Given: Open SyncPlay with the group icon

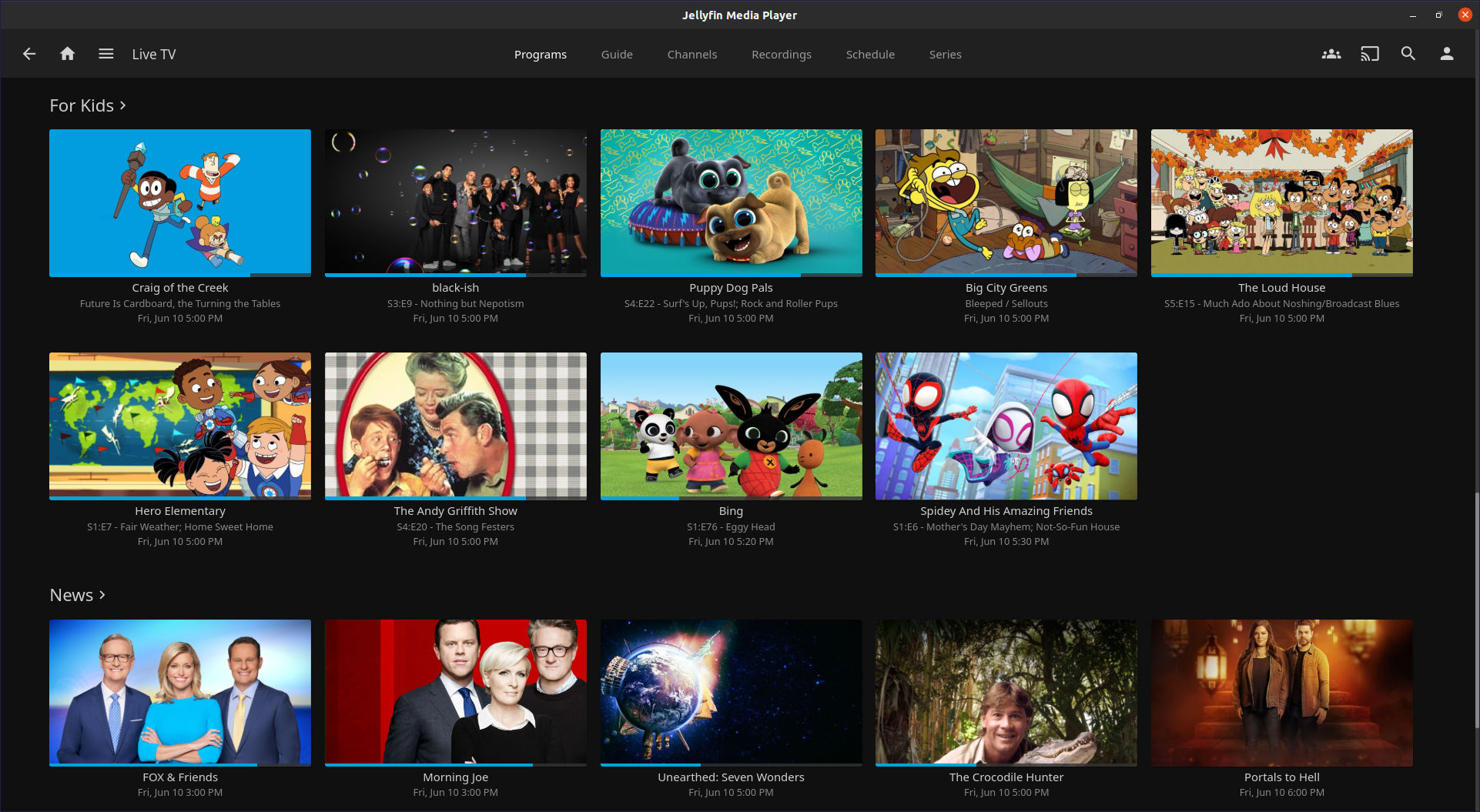Looking at the screenshot, I should click(1331, 54).
